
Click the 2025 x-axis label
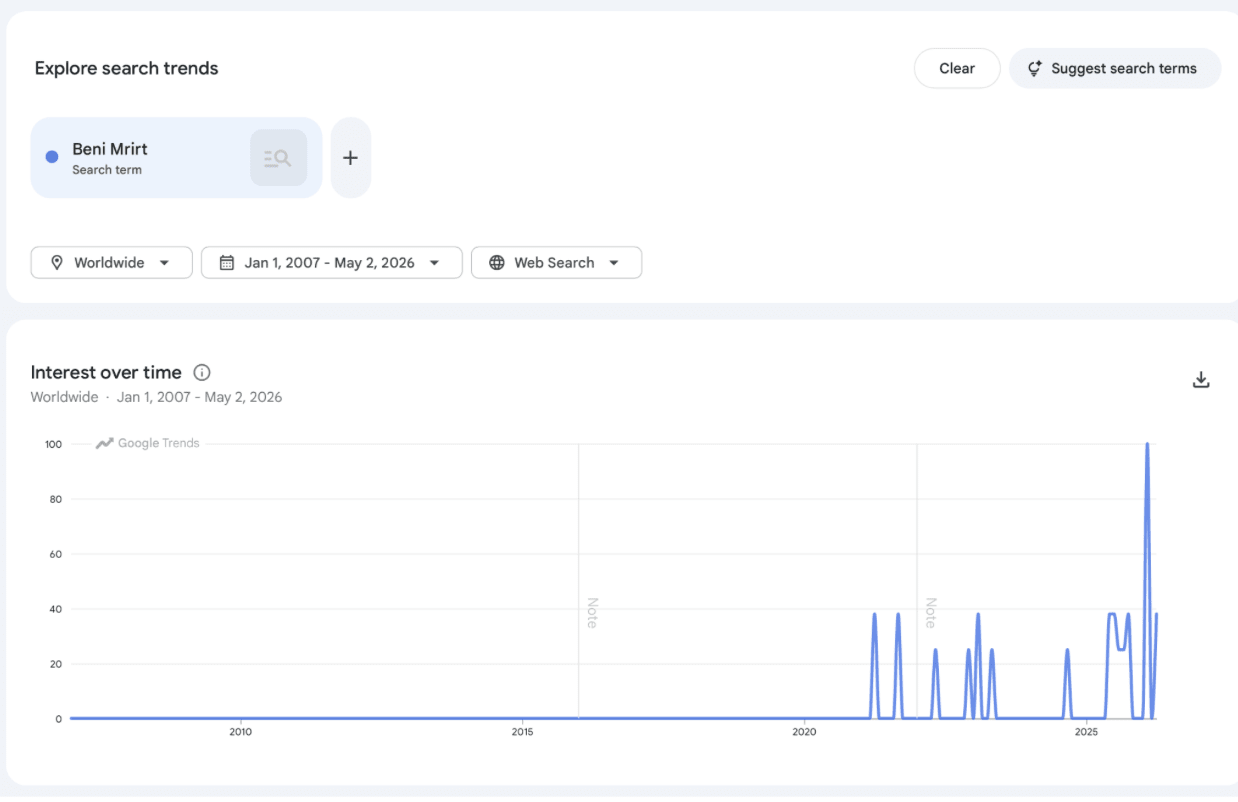tap(1086, 732)
